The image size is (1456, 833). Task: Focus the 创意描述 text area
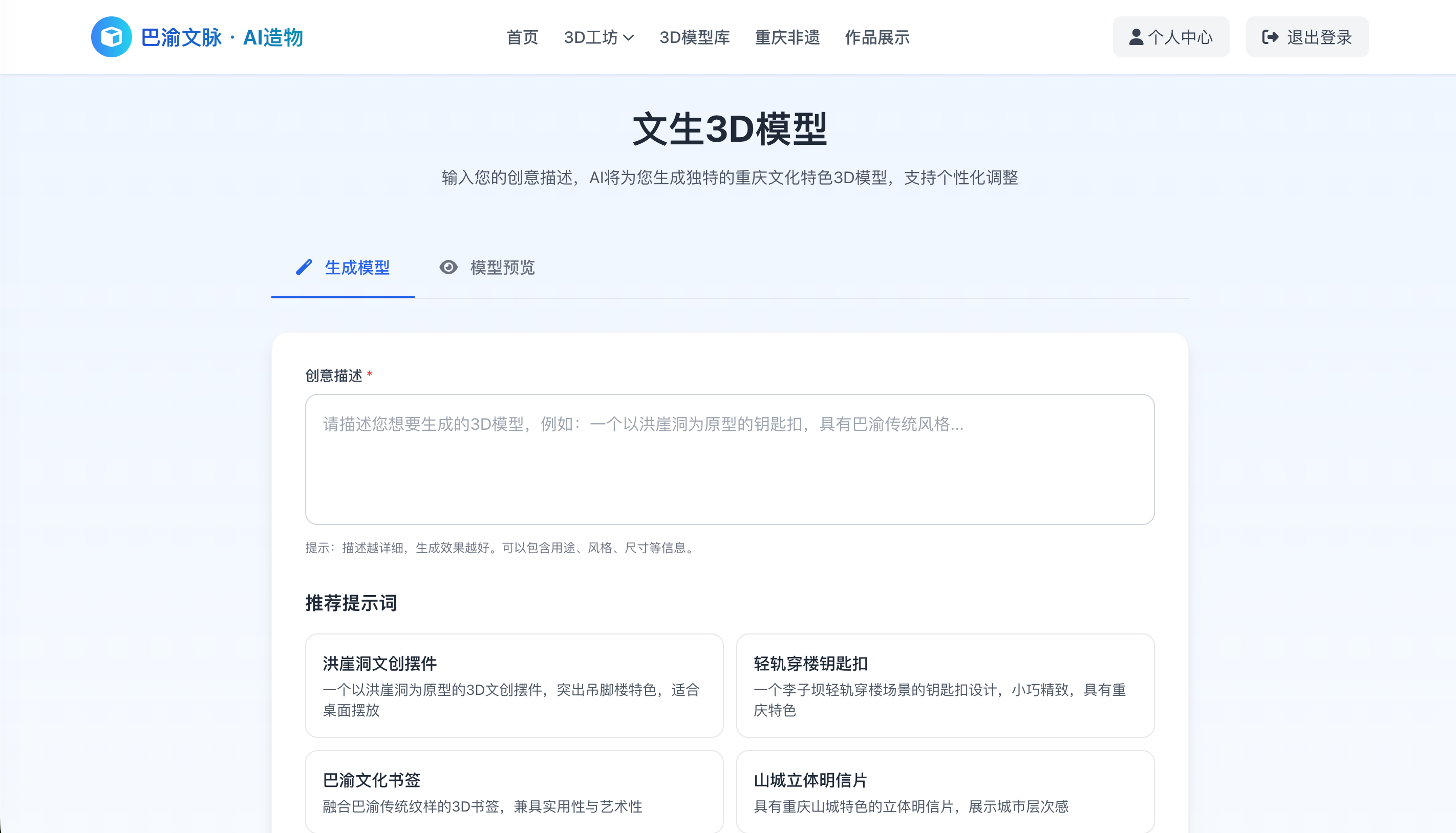pos(730,459)
